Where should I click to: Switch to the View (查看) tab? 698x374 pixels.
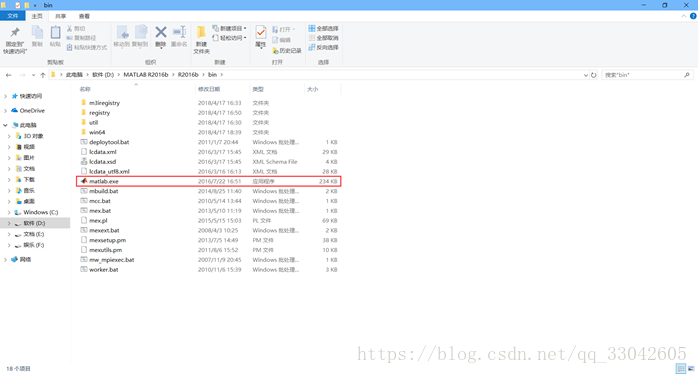(84, 16)
